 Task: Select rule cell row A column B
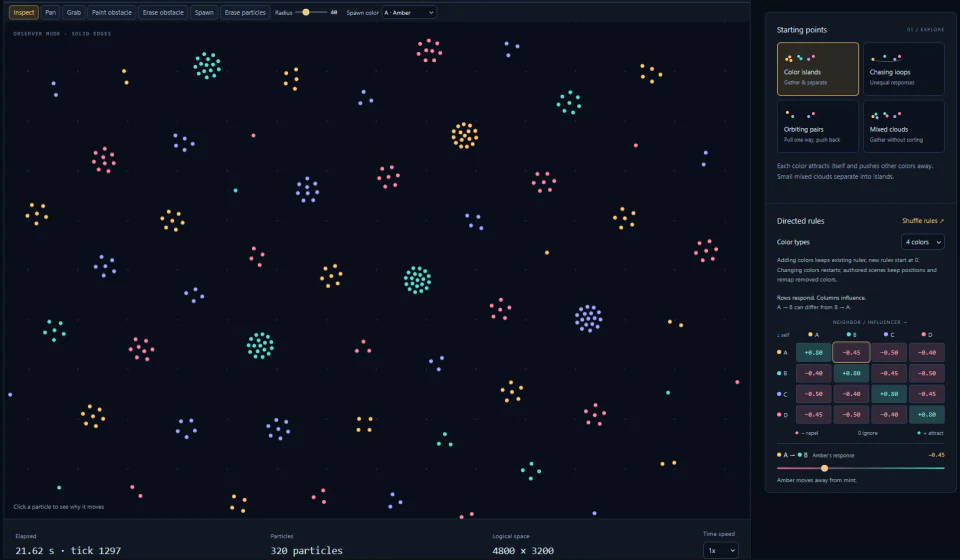pyautogui.click(x=851, y=353)
